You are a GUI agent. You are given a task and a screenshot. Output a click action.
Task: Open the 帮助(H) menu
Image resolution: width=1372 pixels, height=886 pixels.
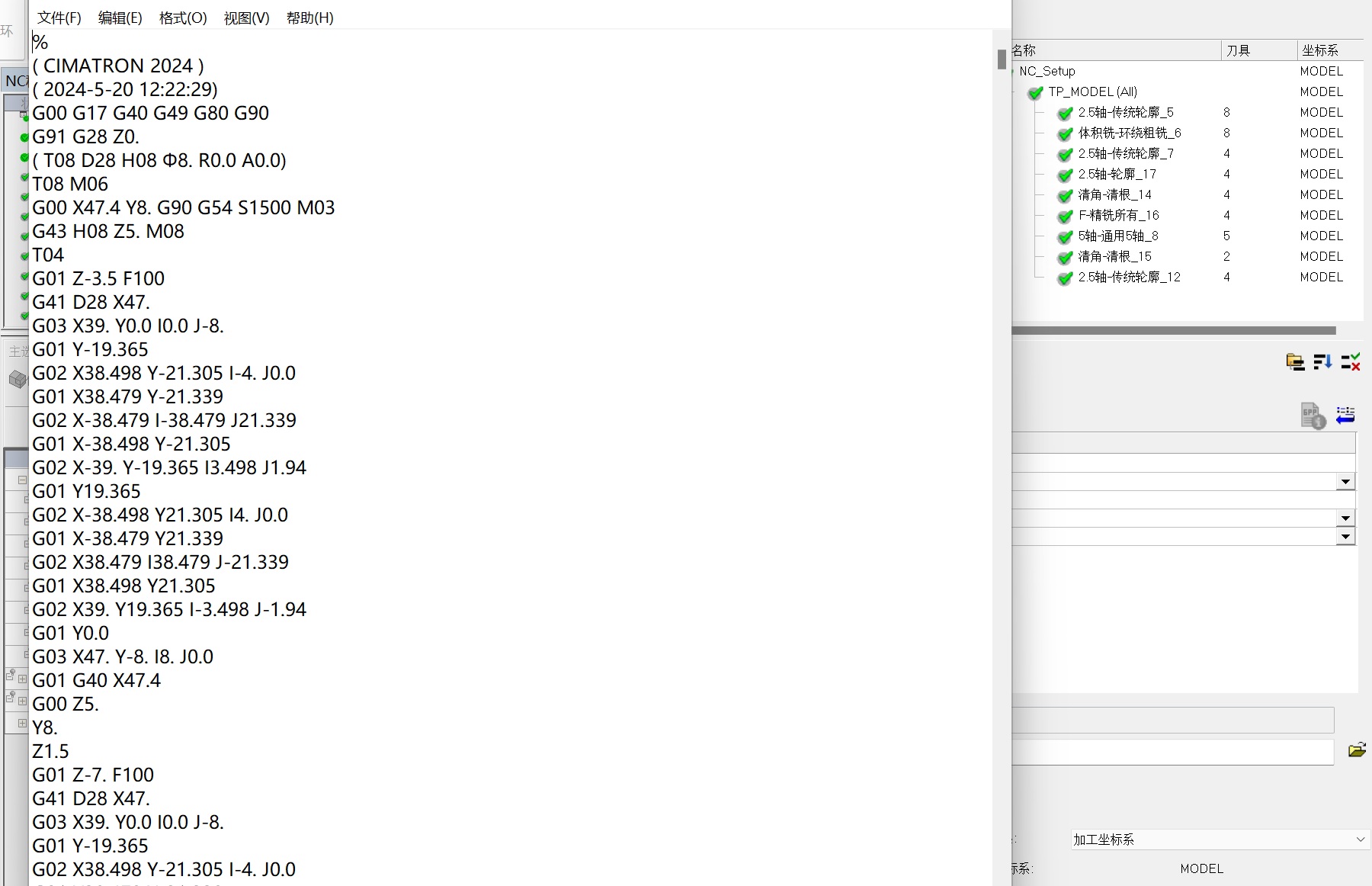(310, 18)
